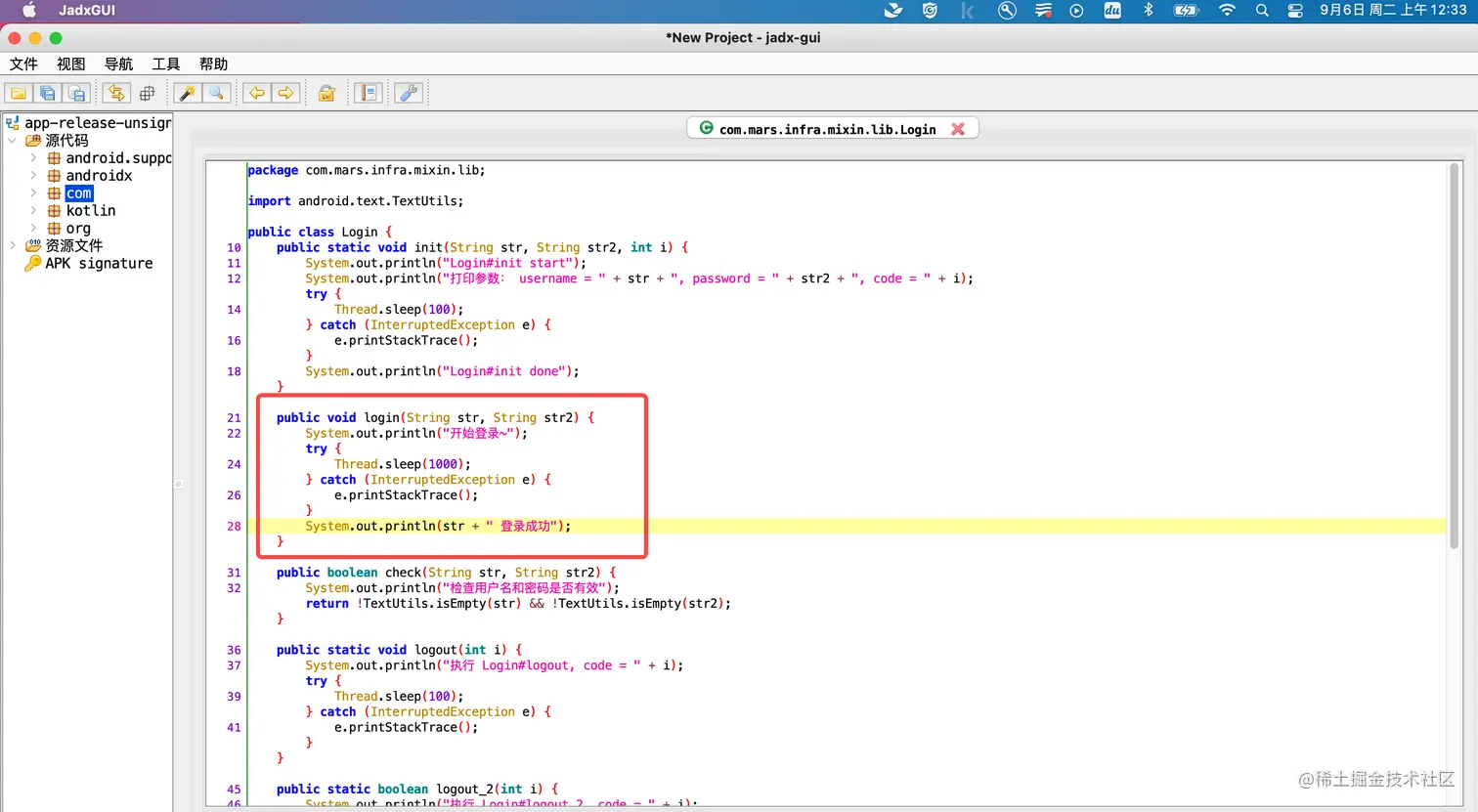Open the 文件 menu

coord(23,64)
